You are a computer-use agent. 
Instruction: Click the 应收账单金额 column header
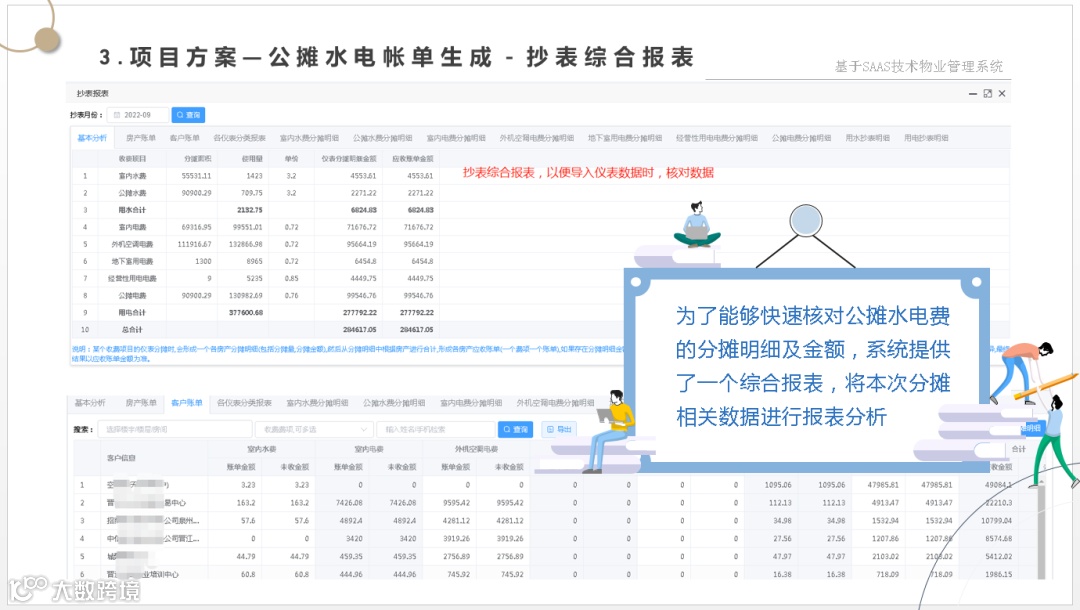tap(413, 158)
